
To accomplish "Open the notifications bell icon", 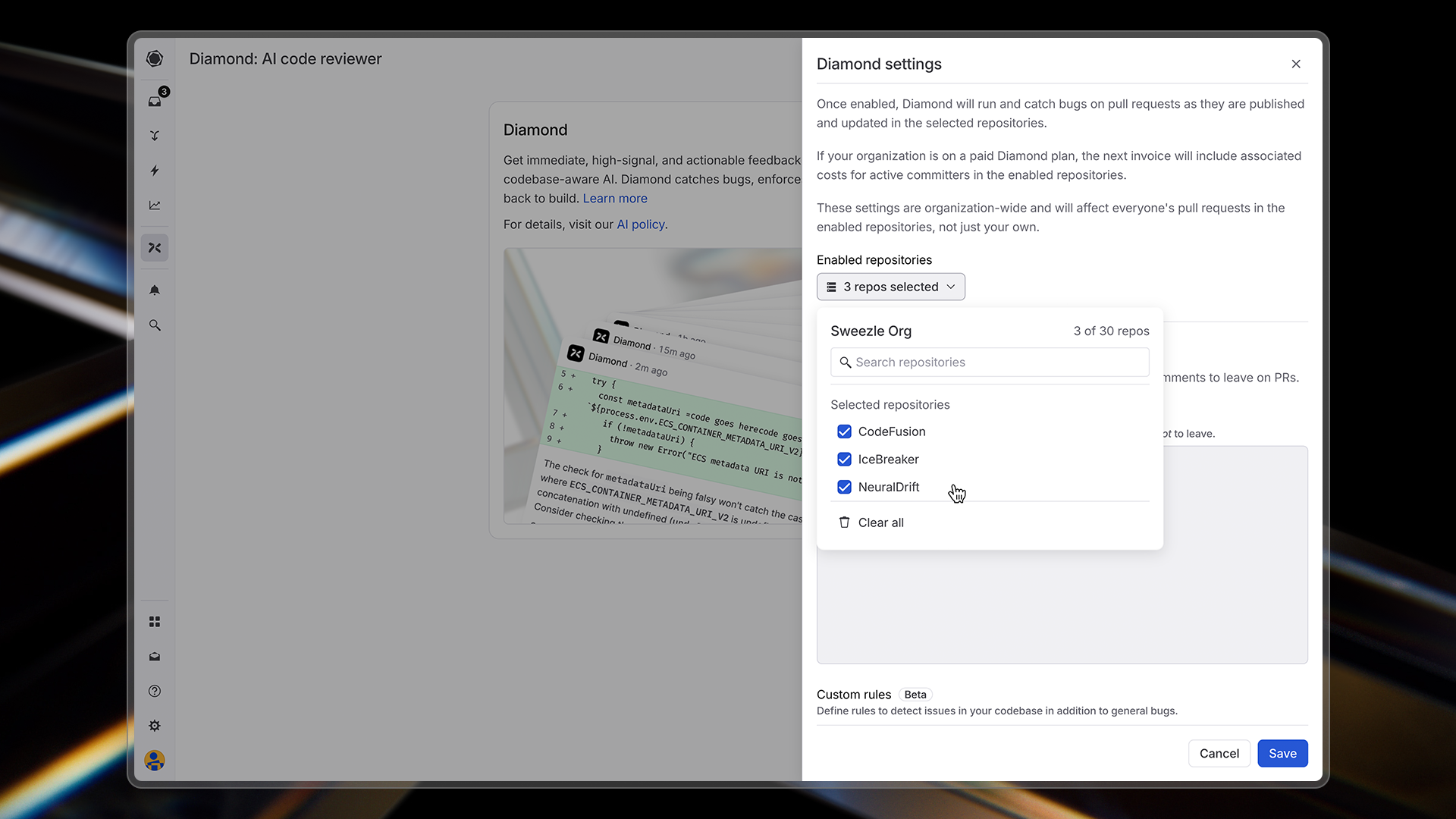I will pyautogui.click(x=155, y=290).
